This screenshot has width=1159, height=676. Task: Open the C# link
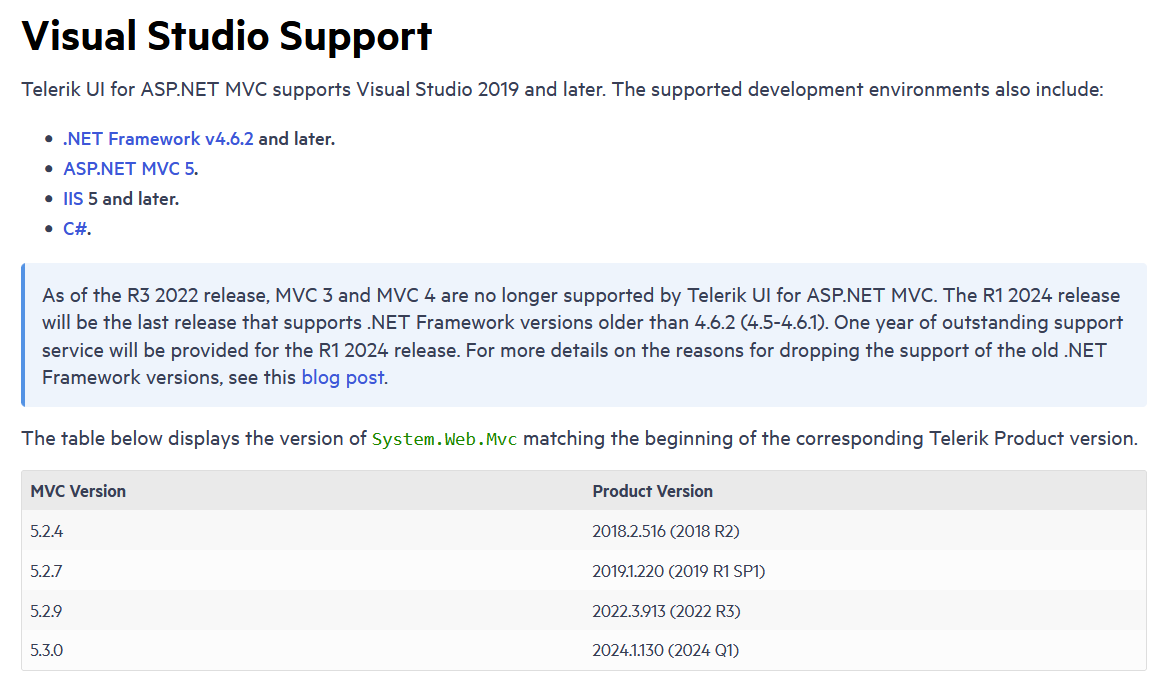pos(75,229)
